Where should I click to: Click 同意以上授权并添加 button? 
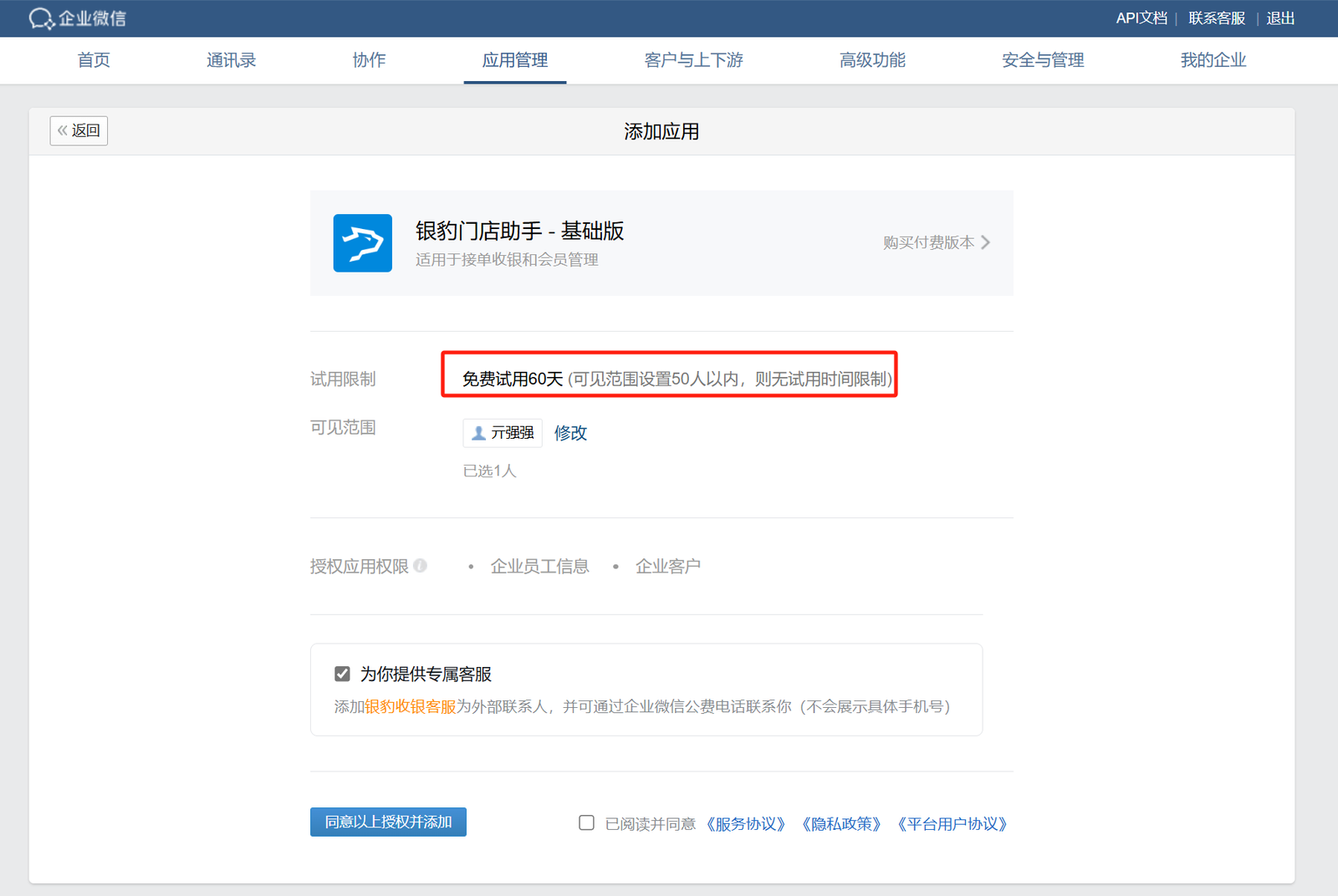click(388, 822)
